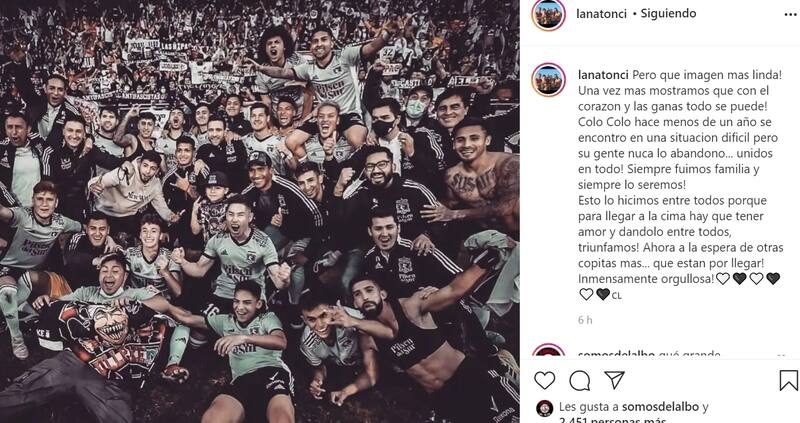Click lanatonci username in the caption

point(604,75)
